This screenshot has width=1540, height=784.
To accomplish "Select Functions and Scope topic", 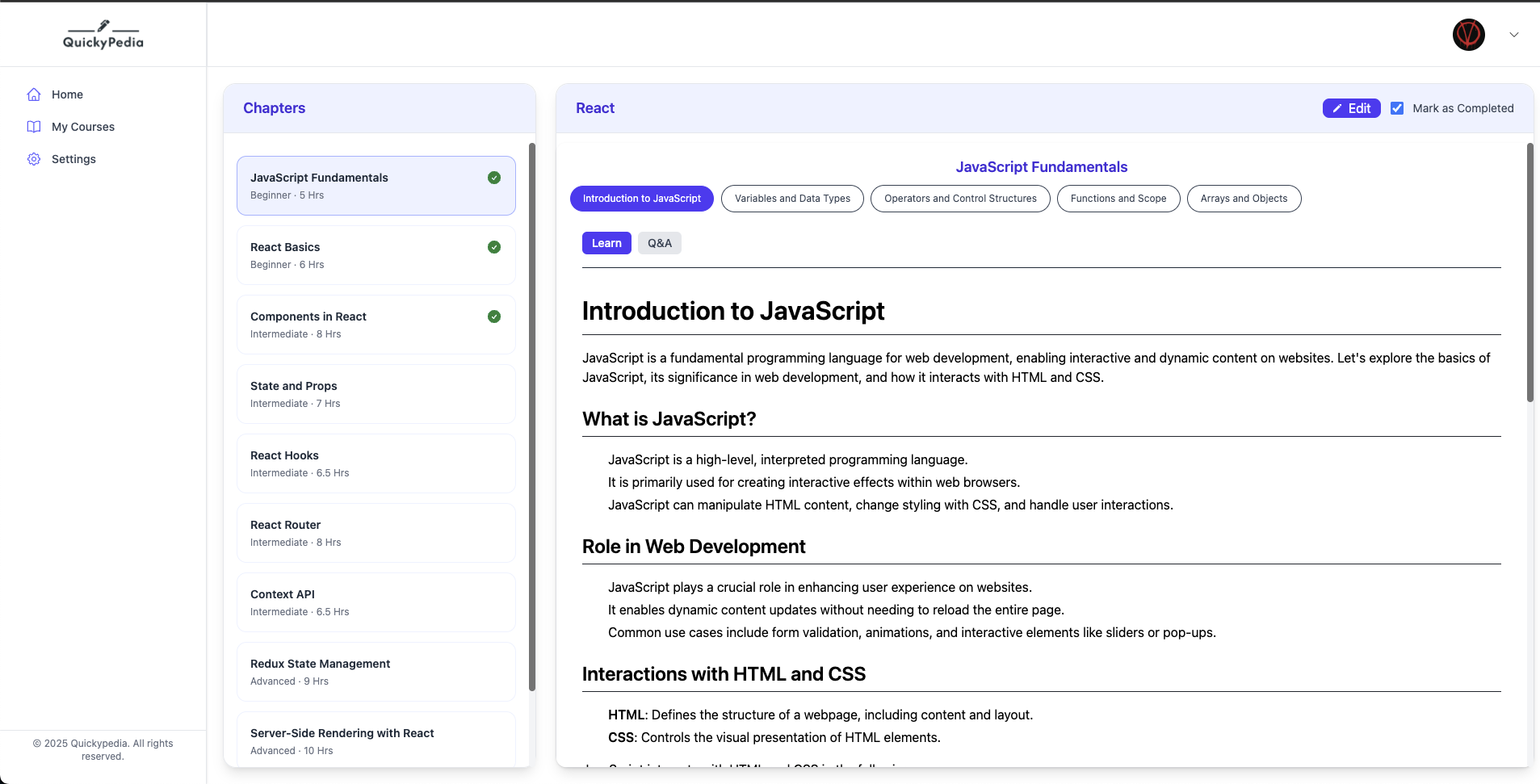I will coord(1118,199).
